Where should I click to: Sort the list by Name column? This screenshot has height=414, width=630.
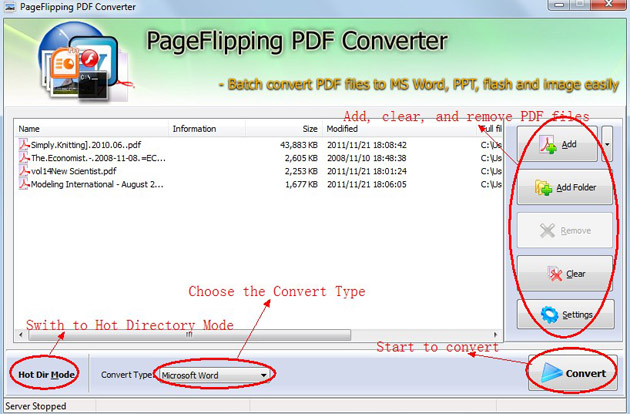point(92,129)
